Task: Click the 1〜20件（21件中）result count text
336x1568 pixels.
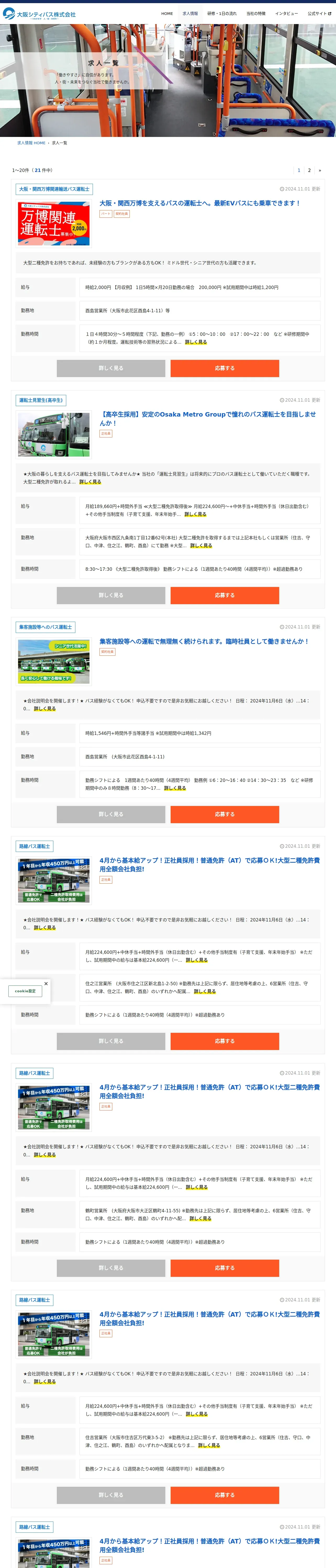Action: point(32,170)
